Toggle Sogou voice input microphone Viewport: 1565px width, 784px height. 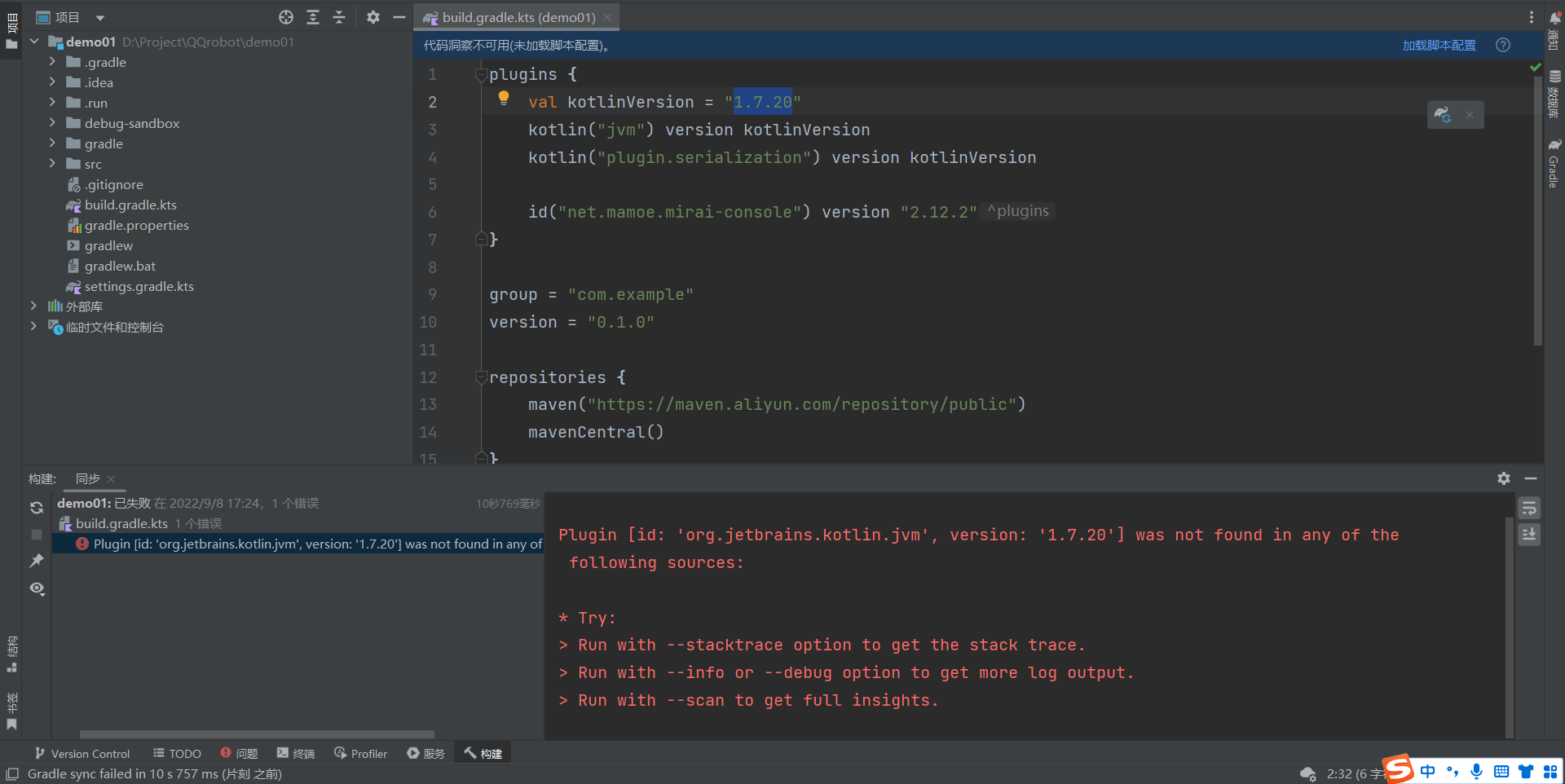(x=1476, y=771)
